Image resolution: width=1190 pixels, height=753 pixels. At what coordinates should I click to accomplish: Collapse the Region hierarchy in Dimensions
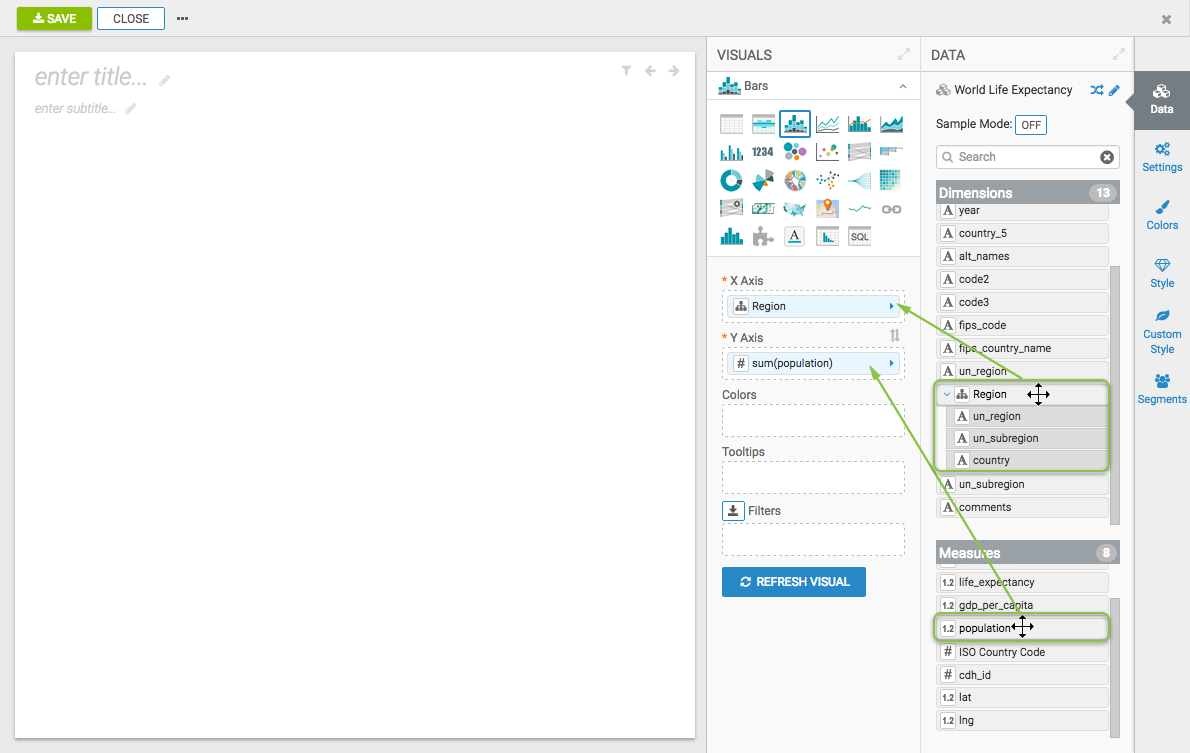(x=947, y=394)
